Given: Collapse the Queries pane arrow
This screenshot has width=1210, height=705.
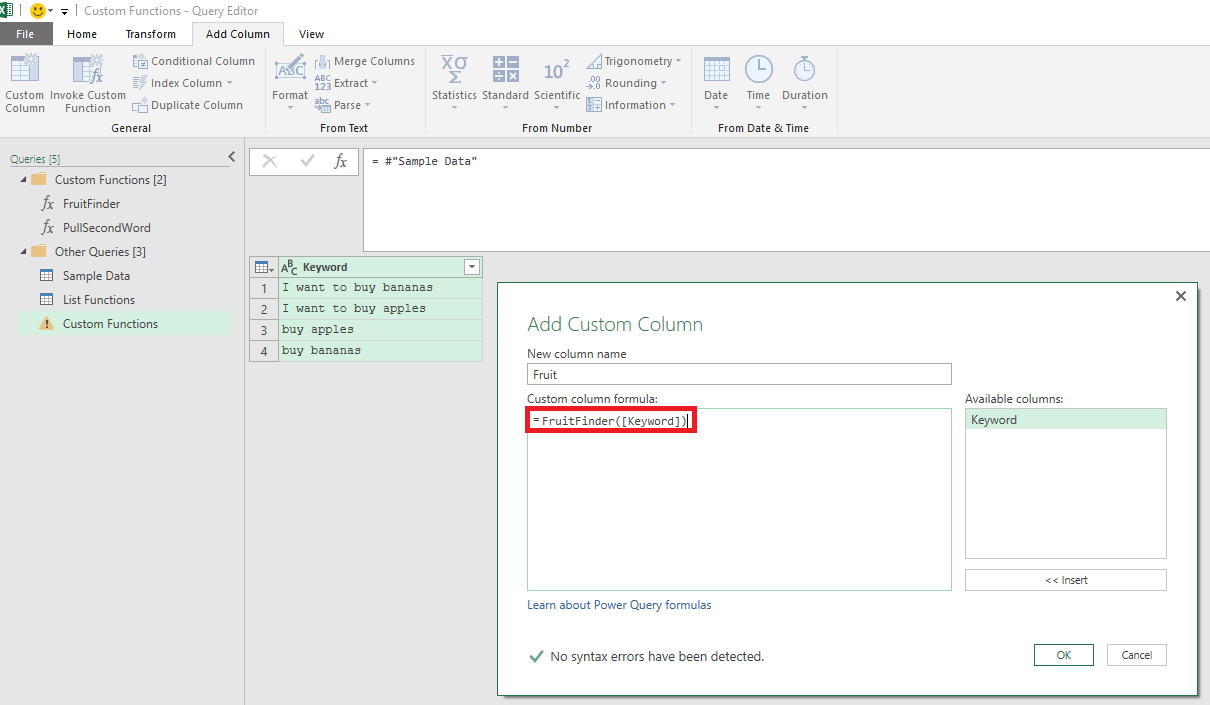Looking at the screenshot, I should pos(232,157).
